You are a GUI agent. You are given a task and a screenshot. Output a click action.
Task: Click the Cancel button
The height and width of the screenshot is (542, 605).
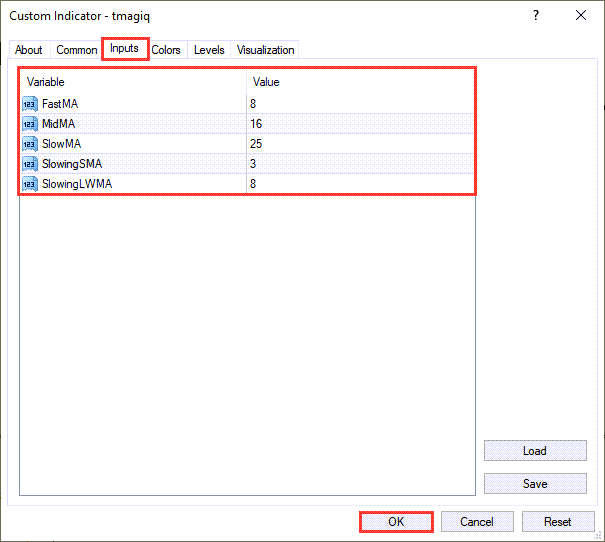pos(477,522)
